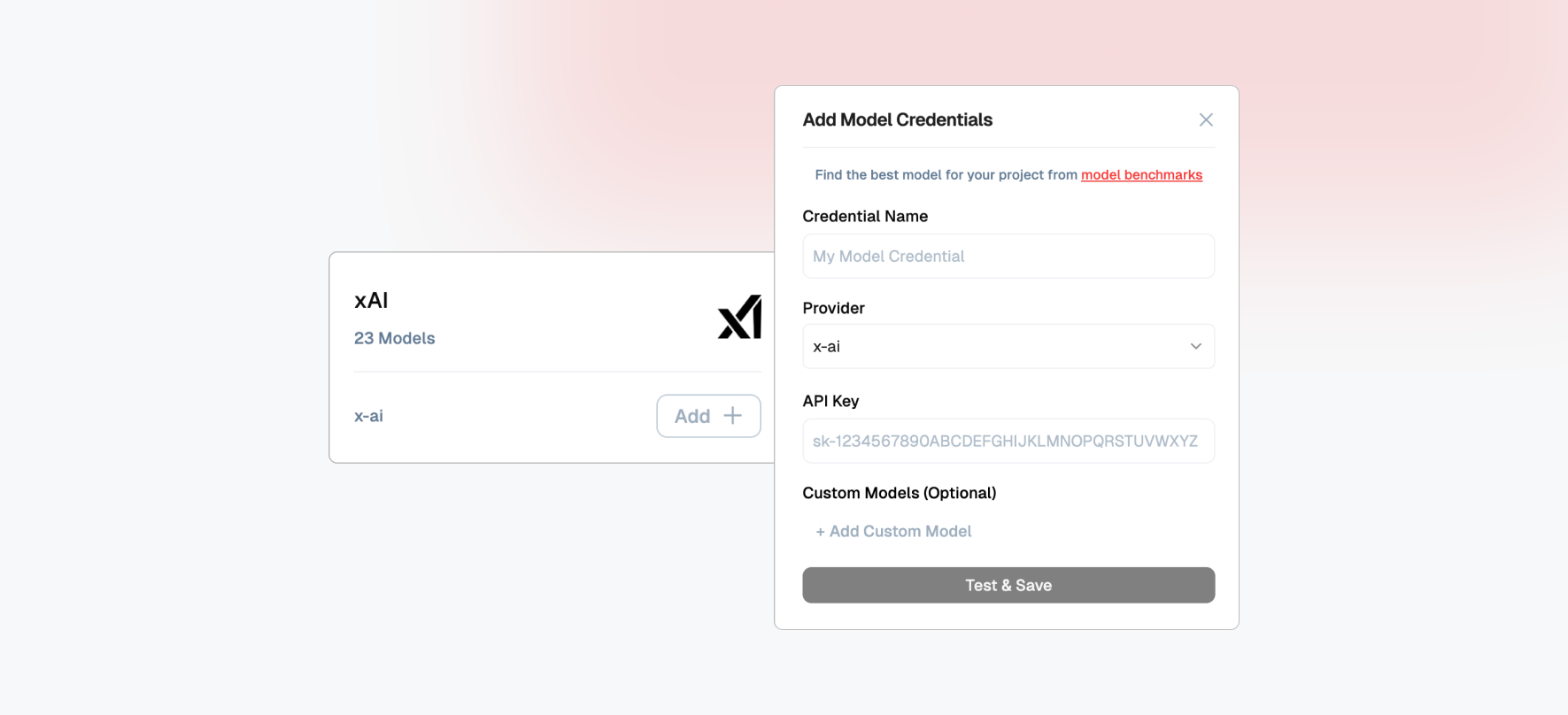Click the Add text in xAI card
This screenshot has height=715, width=1568.
click(x=692, y=416)
